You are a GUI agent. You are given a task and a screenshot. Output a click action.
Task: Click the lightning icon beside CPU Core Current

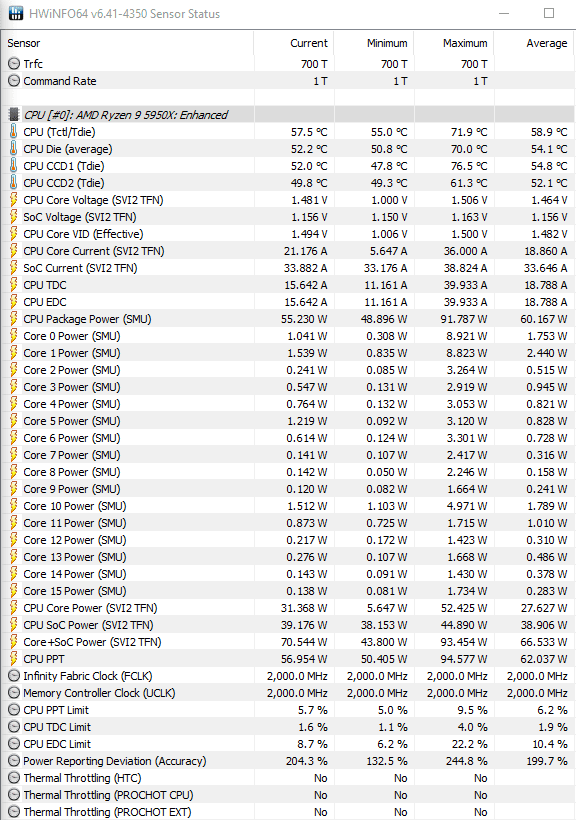[14, 251]
